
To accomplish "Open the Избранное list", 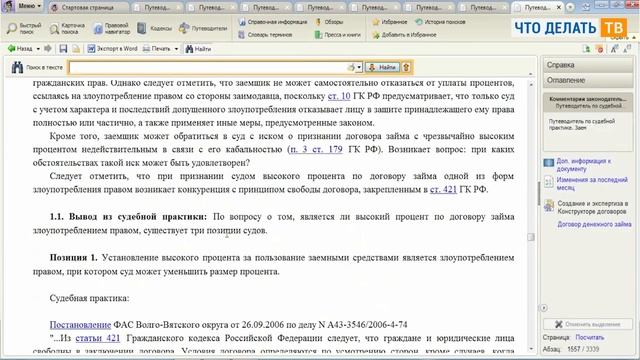I will 390,22.
